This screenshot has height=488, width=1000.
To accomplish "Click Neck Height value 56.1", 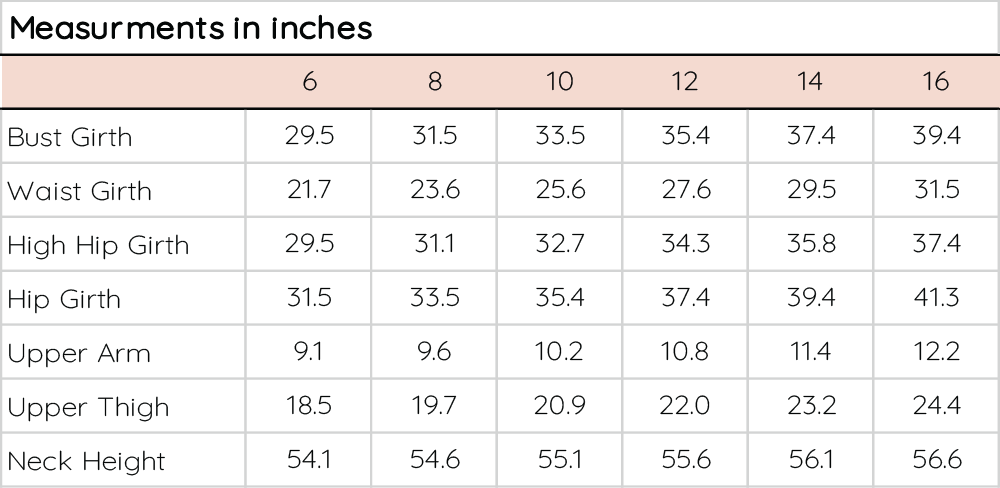I will click(x=810, y=460).
